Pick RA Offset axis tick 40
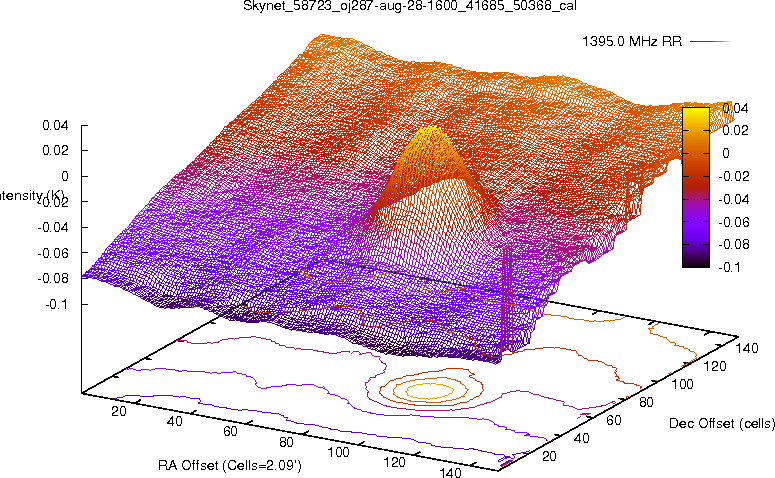 tap(174, 421)
